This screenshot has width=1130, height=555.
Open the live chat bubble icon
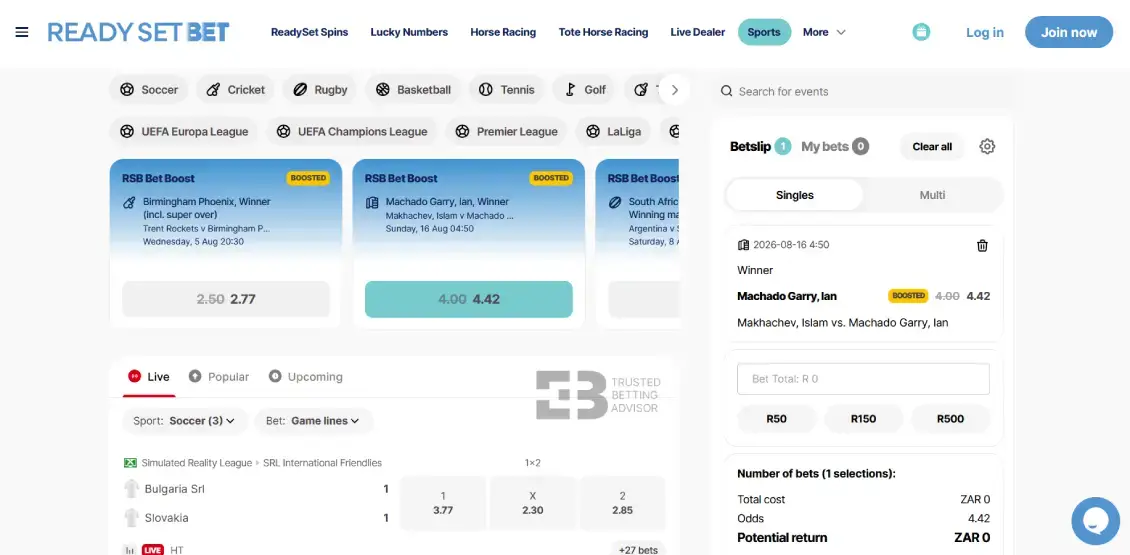tap(1095, 520)
